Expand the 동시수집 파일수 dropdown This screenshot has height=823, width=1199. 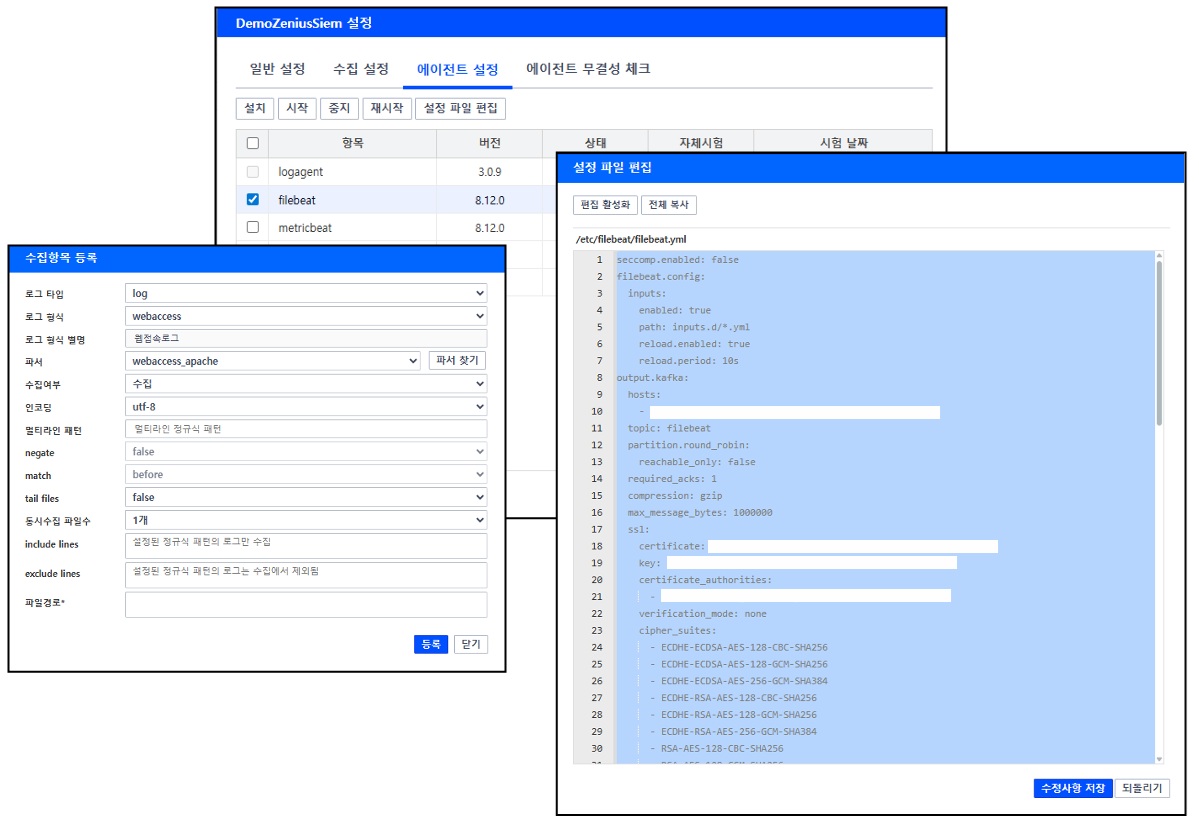305,520
